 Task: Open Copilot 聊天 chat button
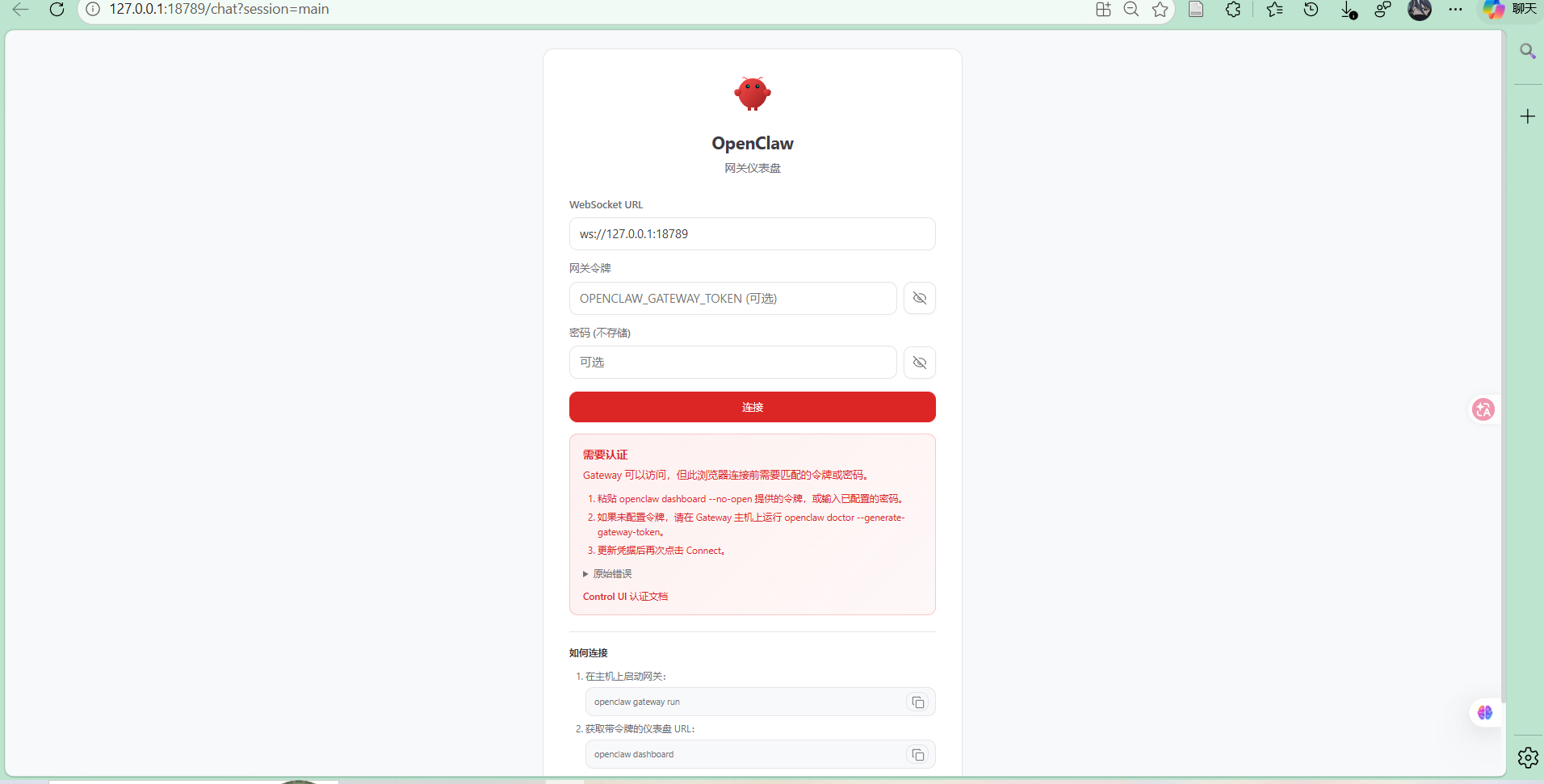1509,9
